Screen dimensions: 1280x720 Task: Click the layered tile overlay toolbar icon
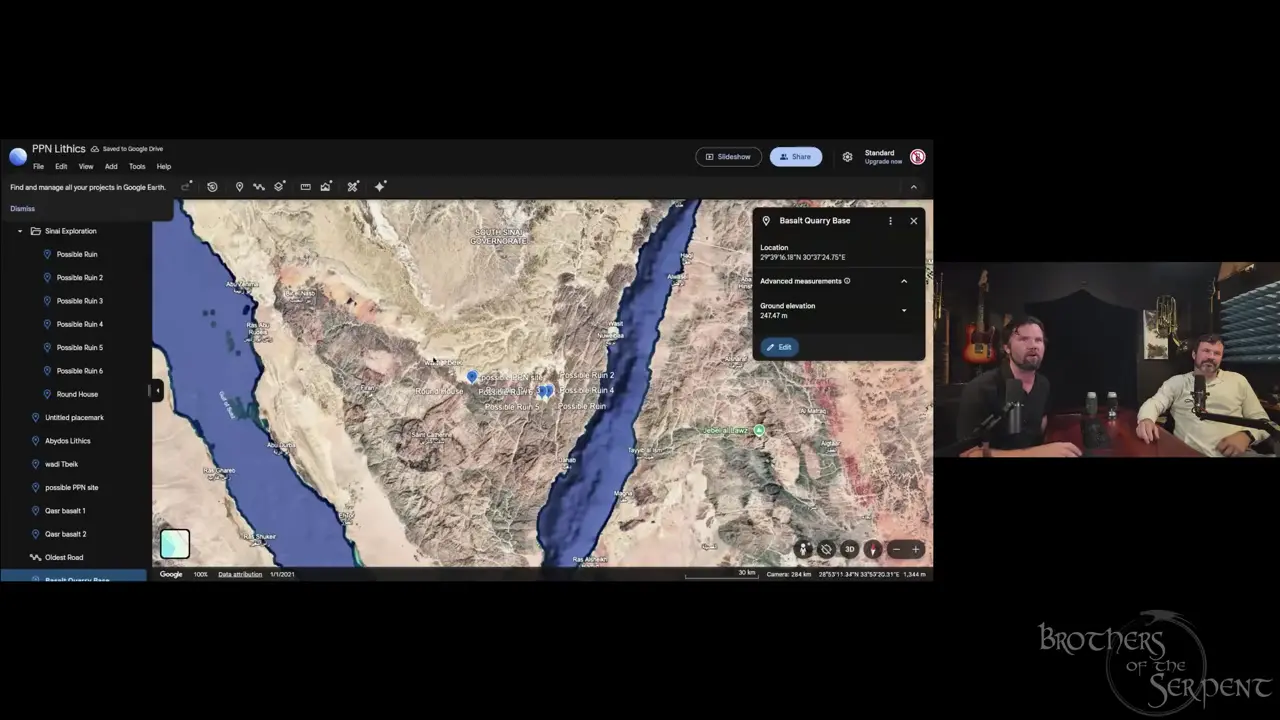tap(280, 186)
